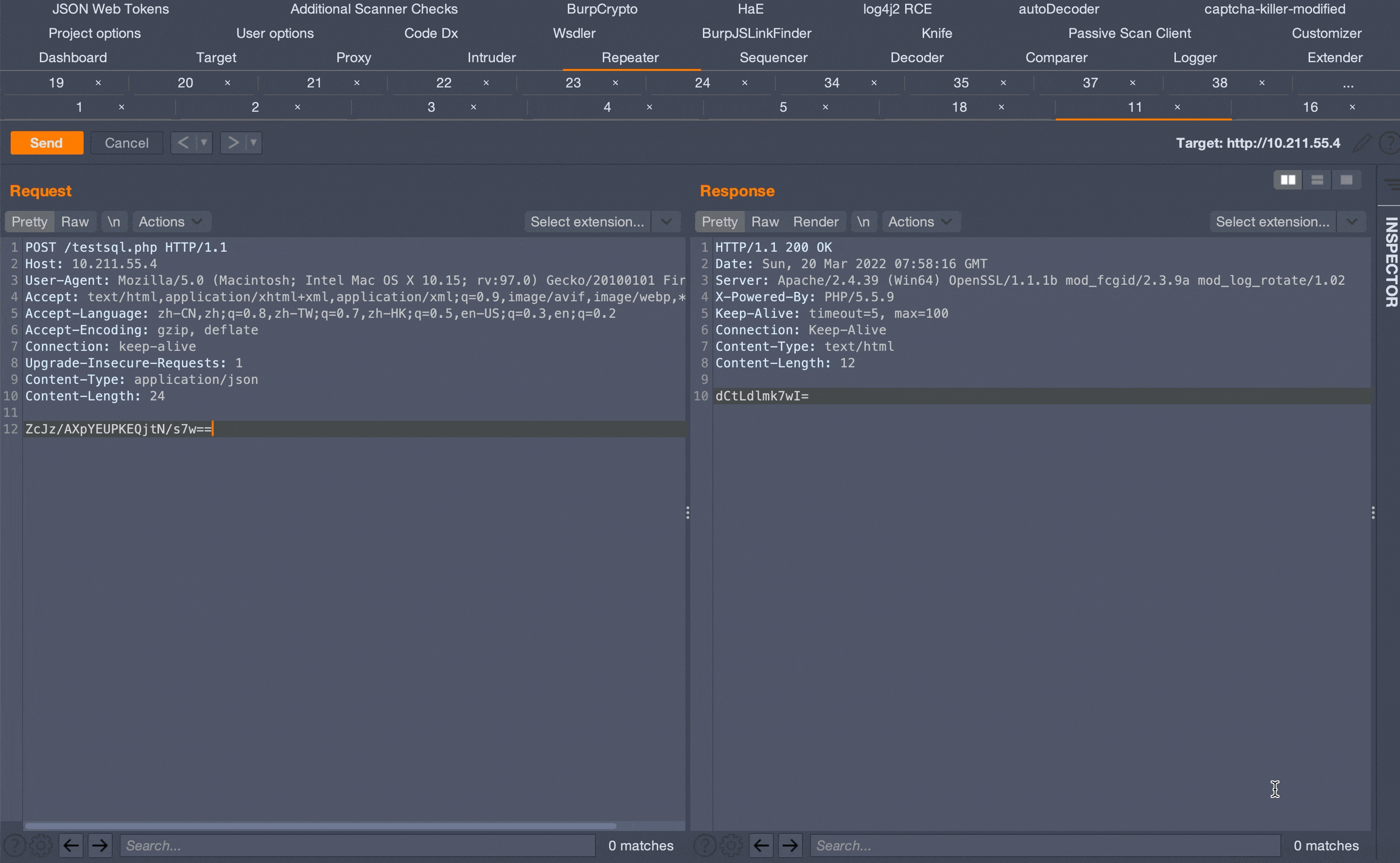Viewport: 1400px width, 863px height.
Task: Select the Pretty view for response
Action: pos(719,221)
